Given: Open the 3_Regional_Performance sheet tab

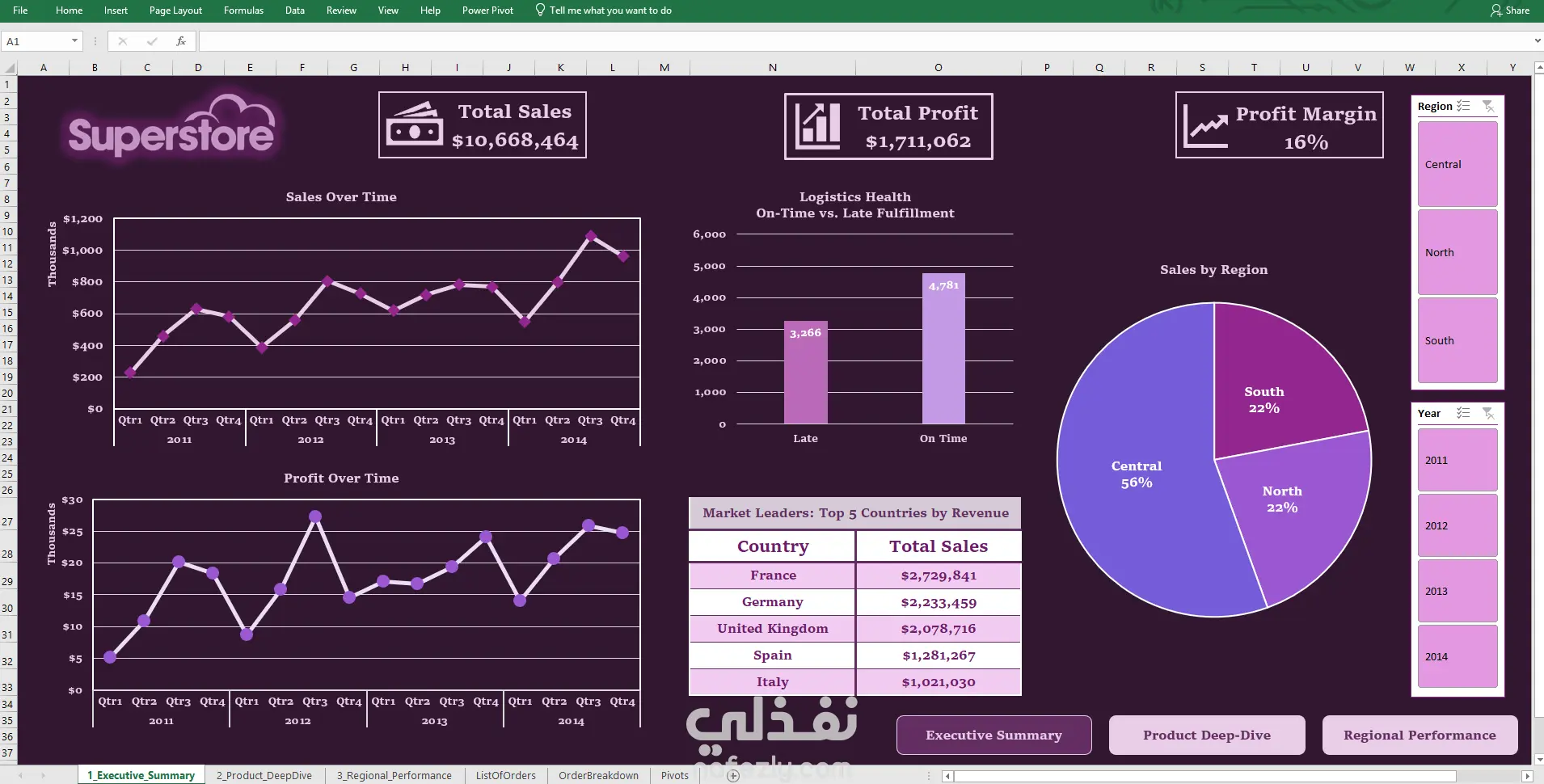Looking at the screenshot, I should coord(394,775).
